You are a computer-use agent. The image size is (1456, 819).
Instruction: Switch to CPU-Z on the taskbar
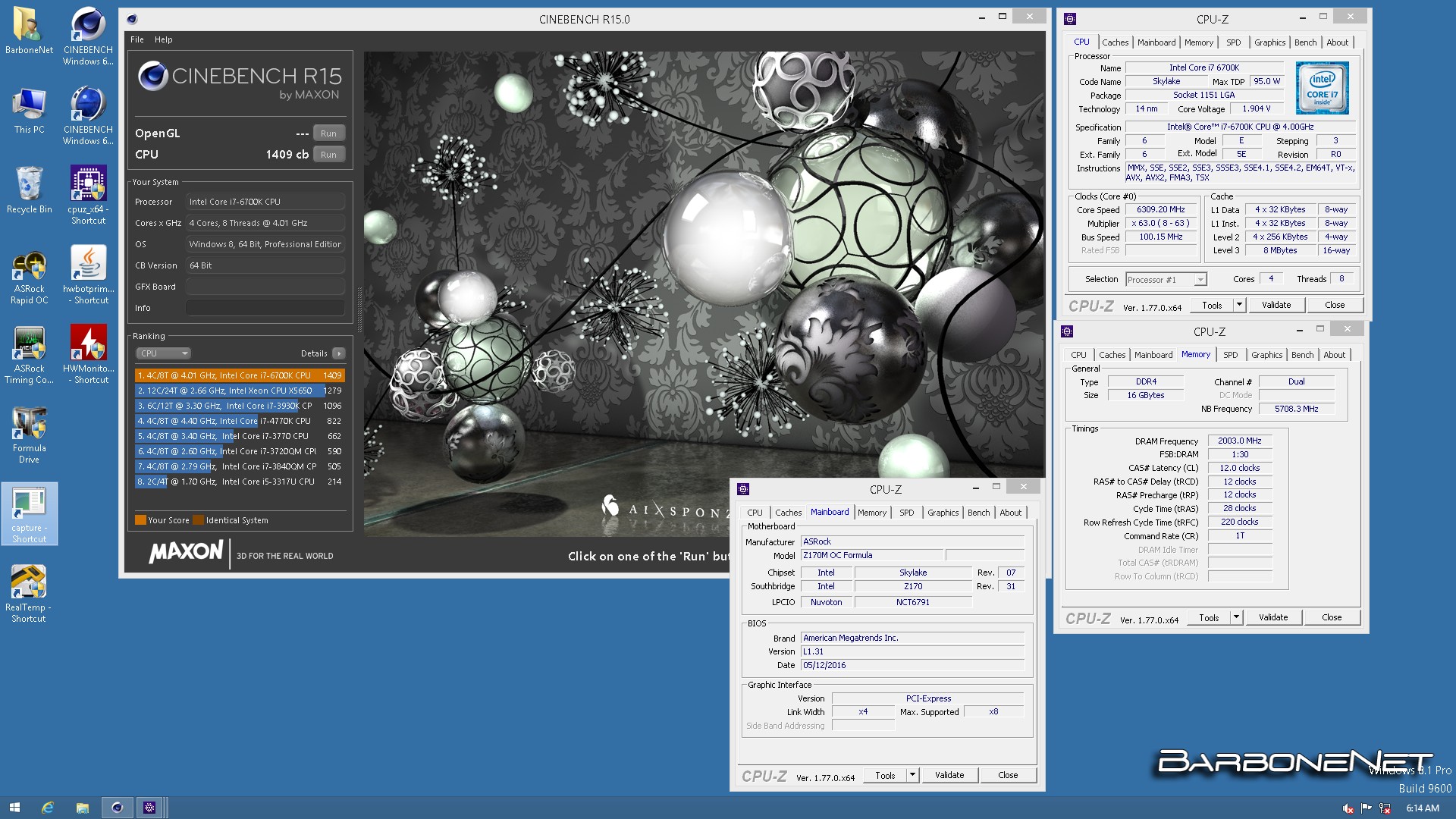pos(150,808)
